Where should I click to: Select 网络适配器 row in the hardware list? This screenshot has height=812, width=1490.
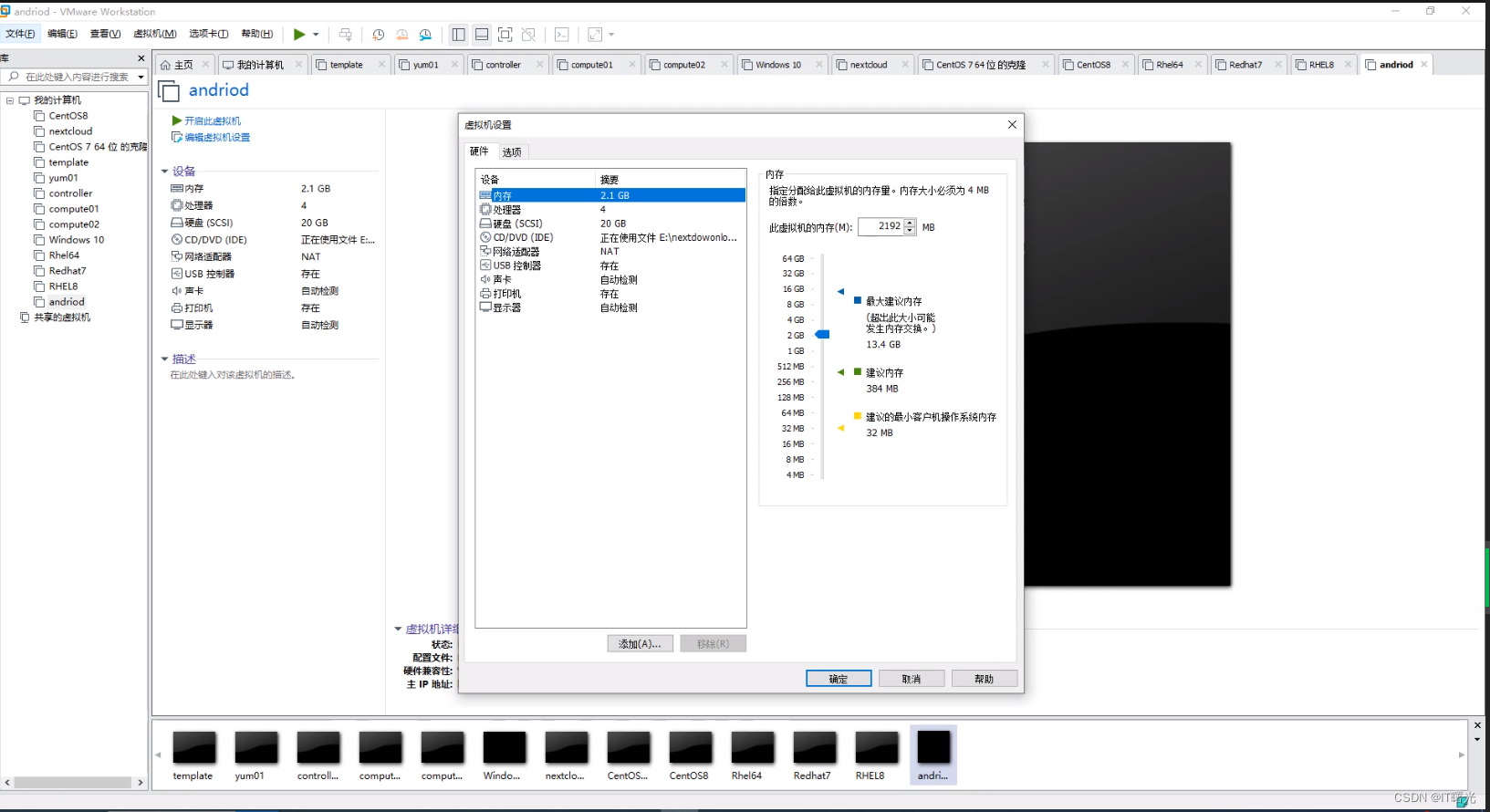611,252
